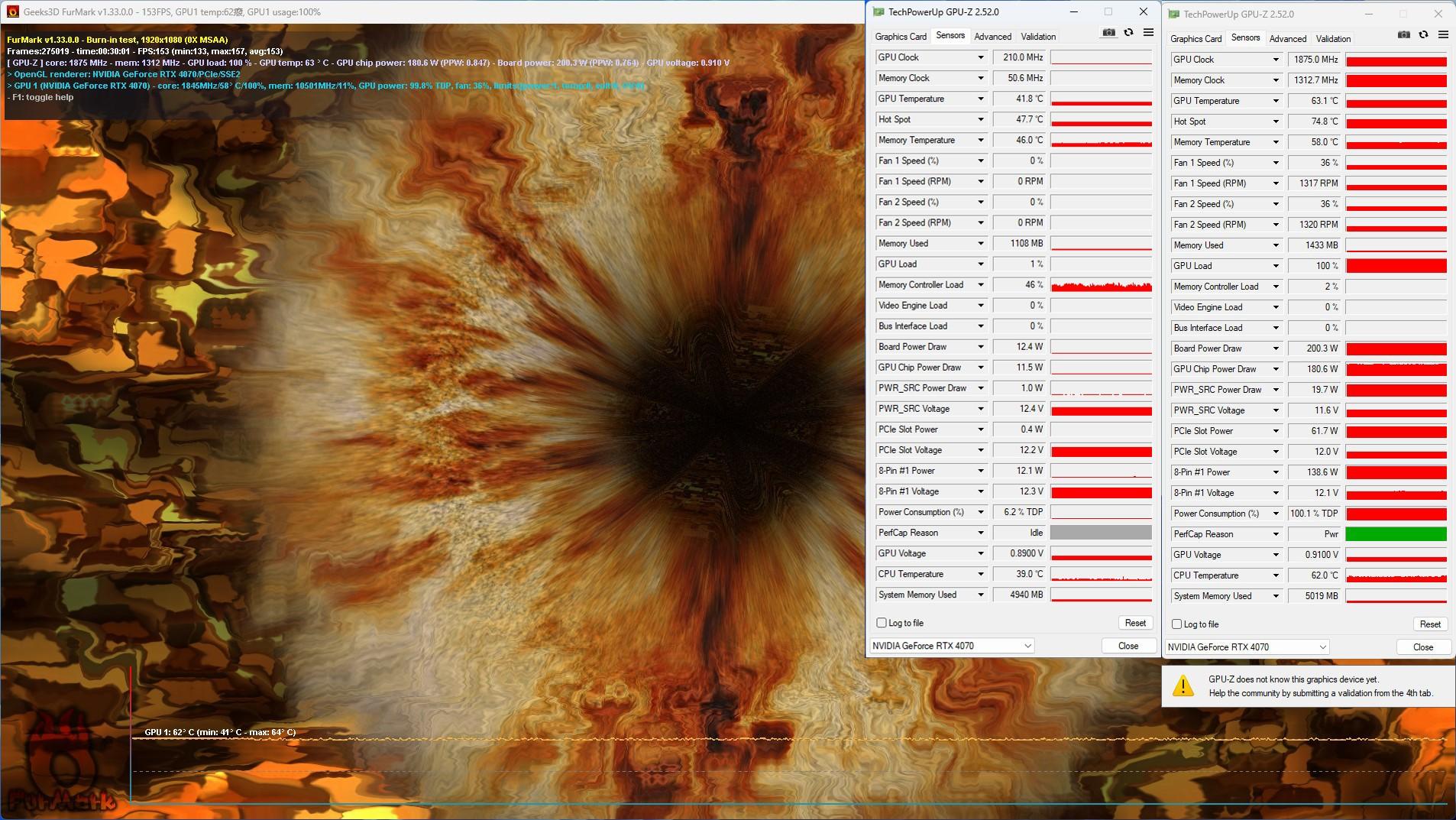
Task: Click Hot Spot 74.8 °C value in right GPU-Z
Action: point(1315,122)
